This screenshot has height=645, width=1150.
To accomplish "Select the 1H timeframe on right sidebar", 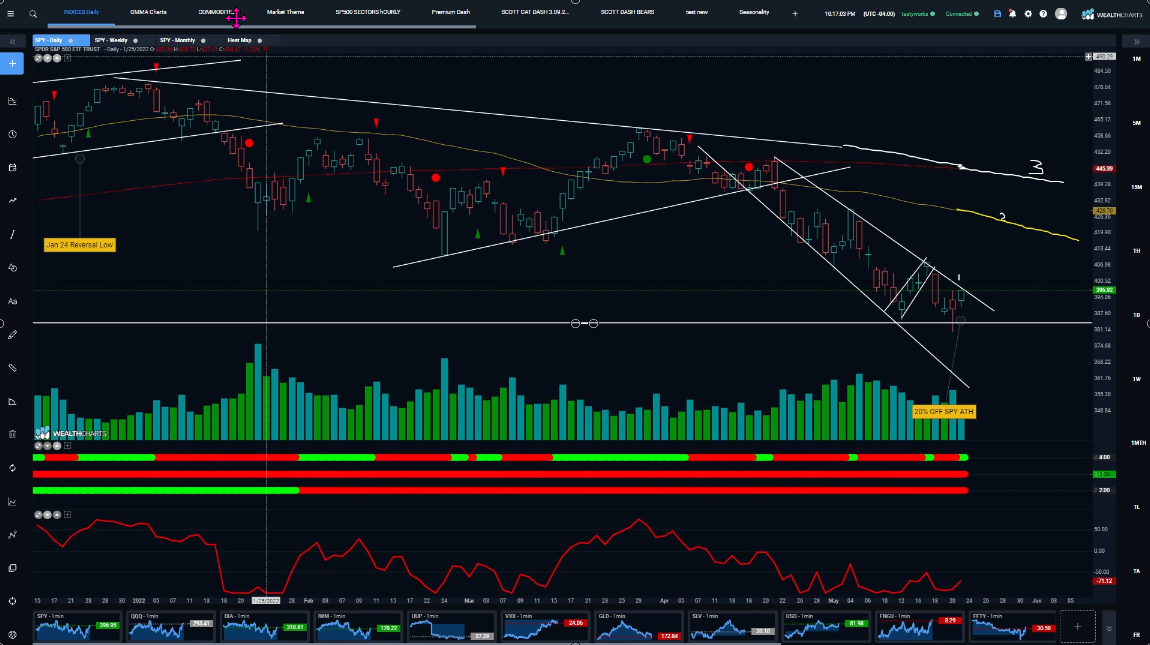I will coord(1137,251).
